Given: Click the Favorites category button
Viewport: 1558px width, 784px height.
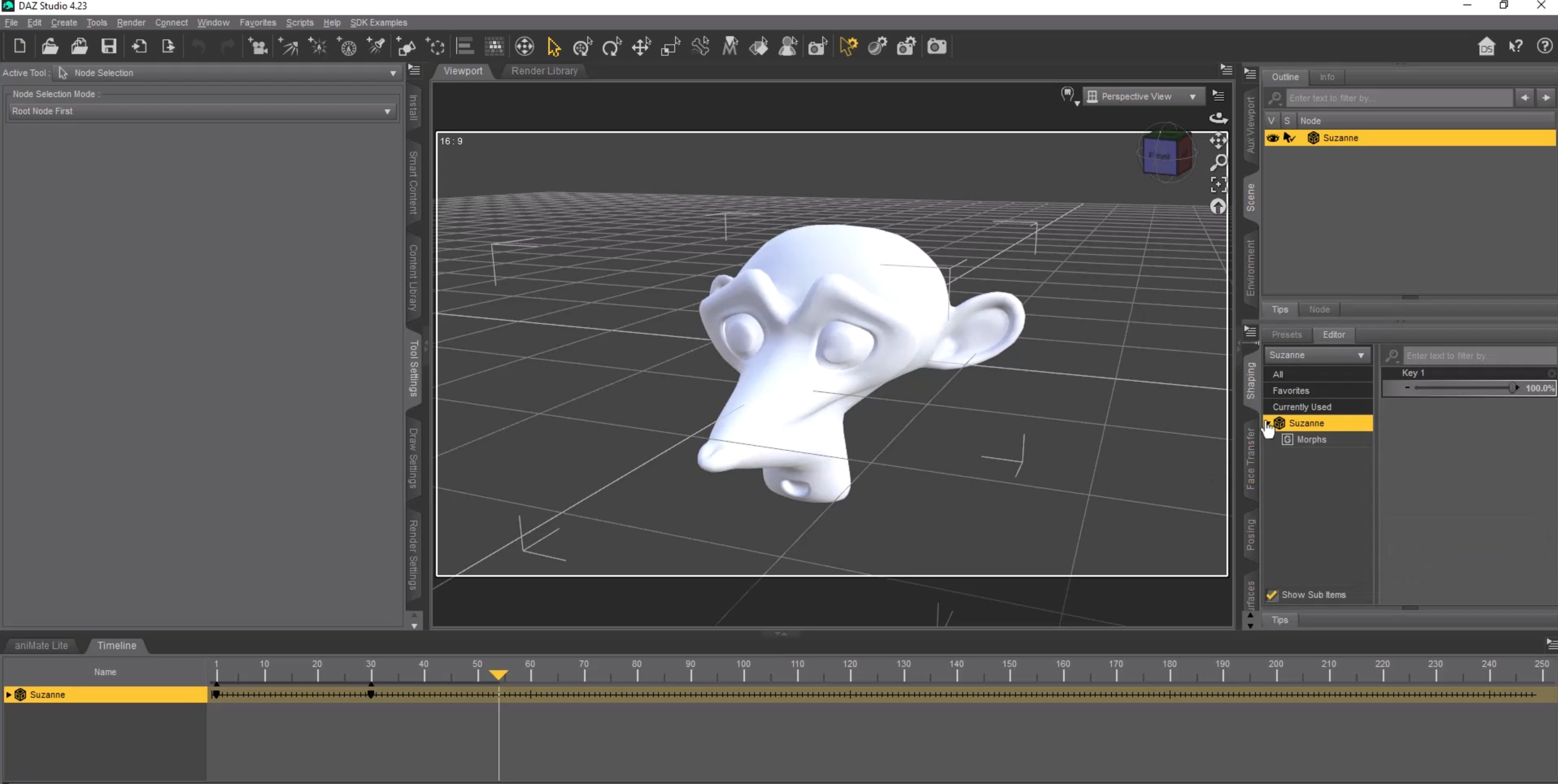Looking at the screenshot, I should [x=1291, y=391].
